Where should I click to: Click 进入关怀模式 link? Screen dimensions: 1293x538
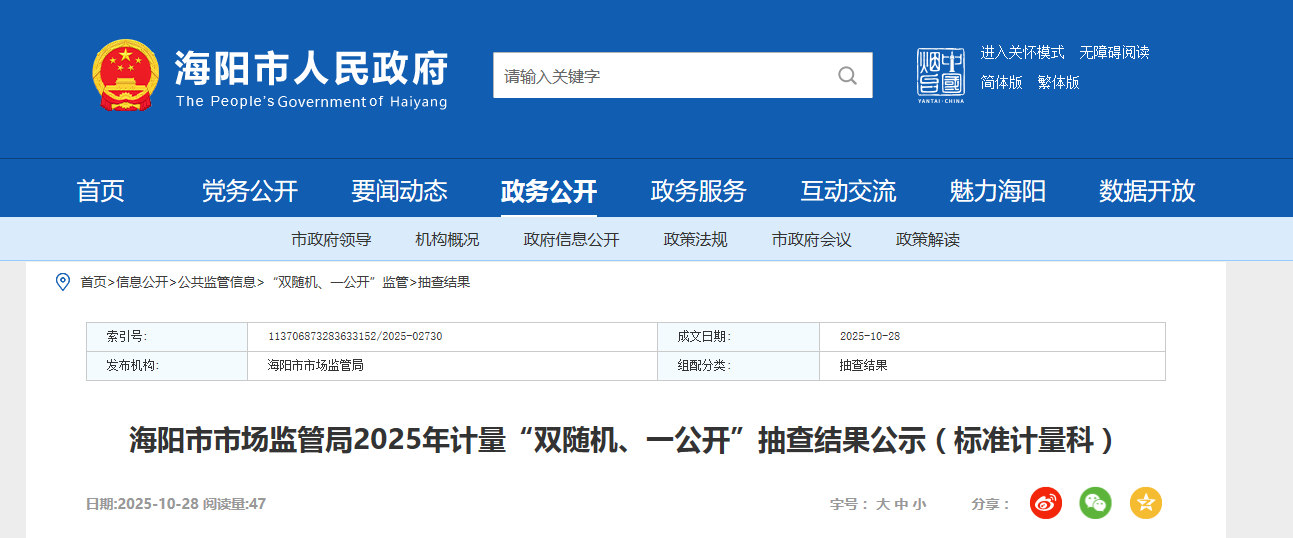pos(1022,52)
